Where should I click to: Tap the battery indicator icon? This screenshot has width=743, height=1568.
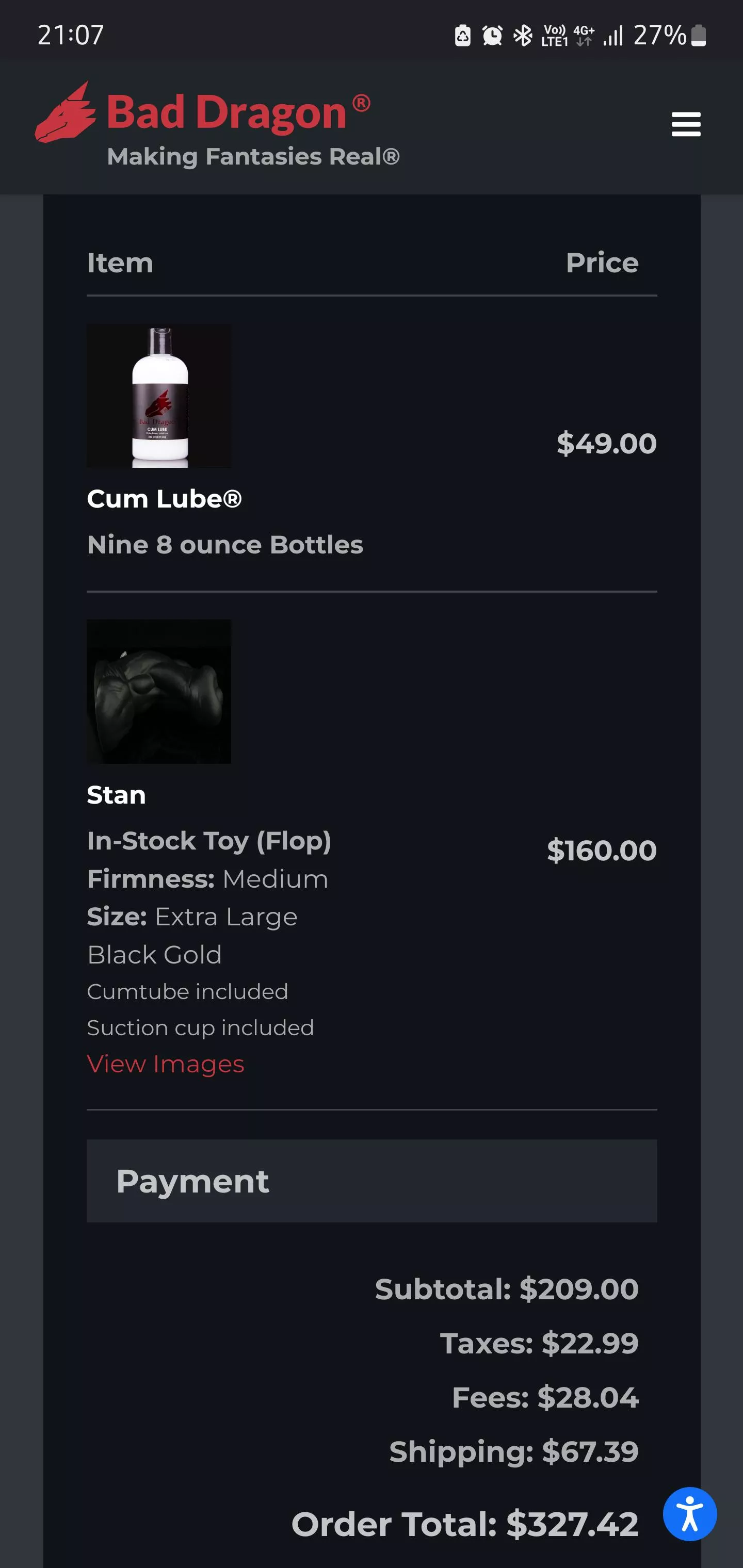(x=699, y=35)
